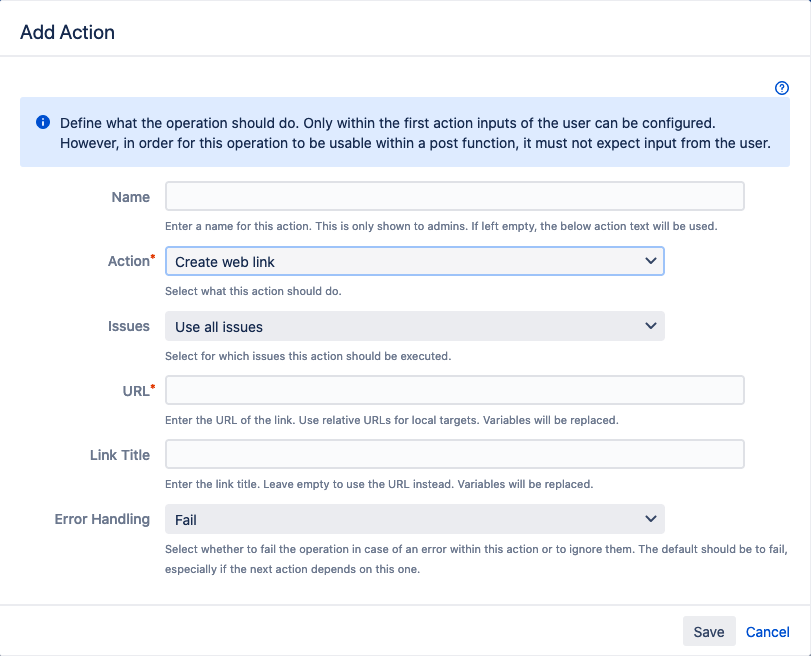Screen dimensions: 811x656
Task: Open the Error Handling dropdown set to Fail
Action: [414, 519]
